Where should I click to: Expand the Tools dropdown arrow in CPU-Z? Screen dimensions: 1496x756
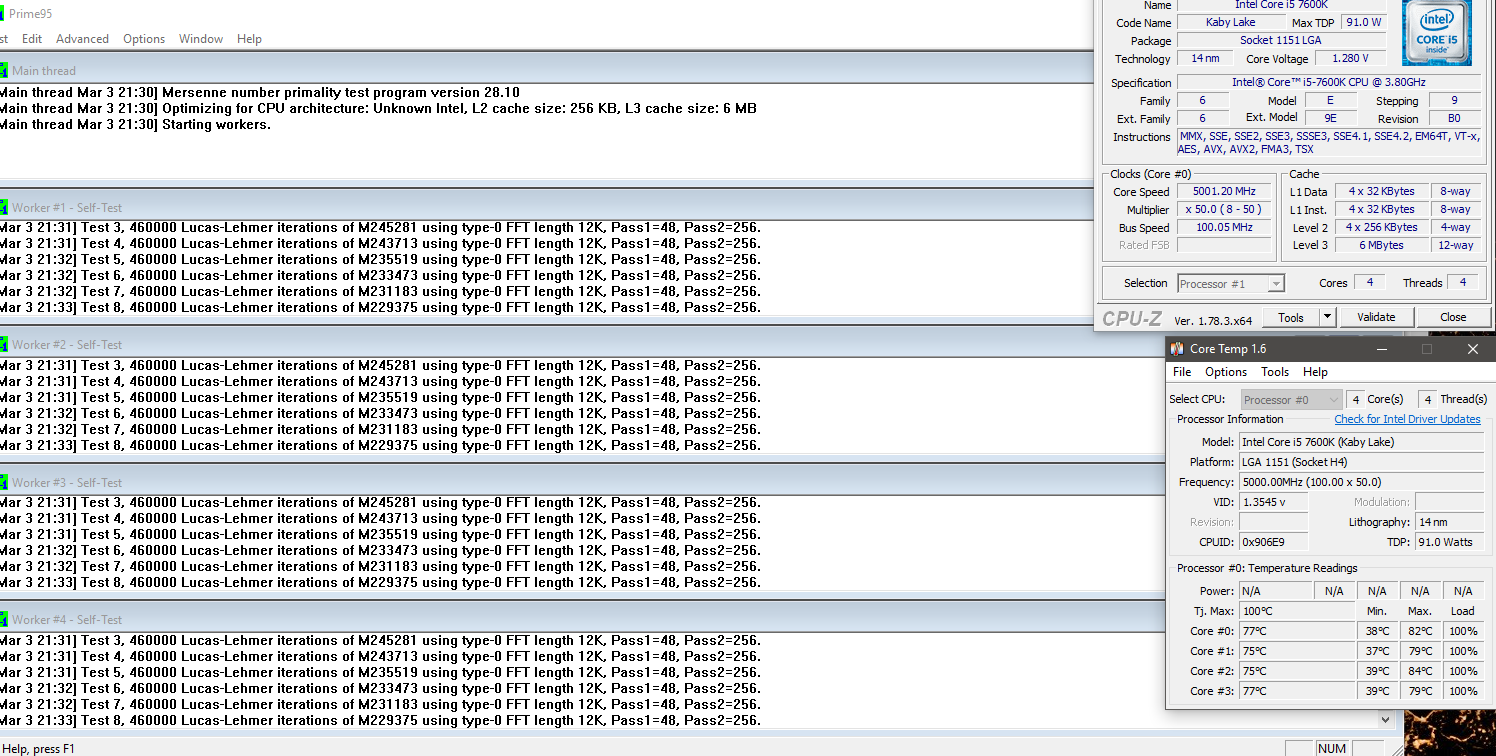pos(1328,317)
